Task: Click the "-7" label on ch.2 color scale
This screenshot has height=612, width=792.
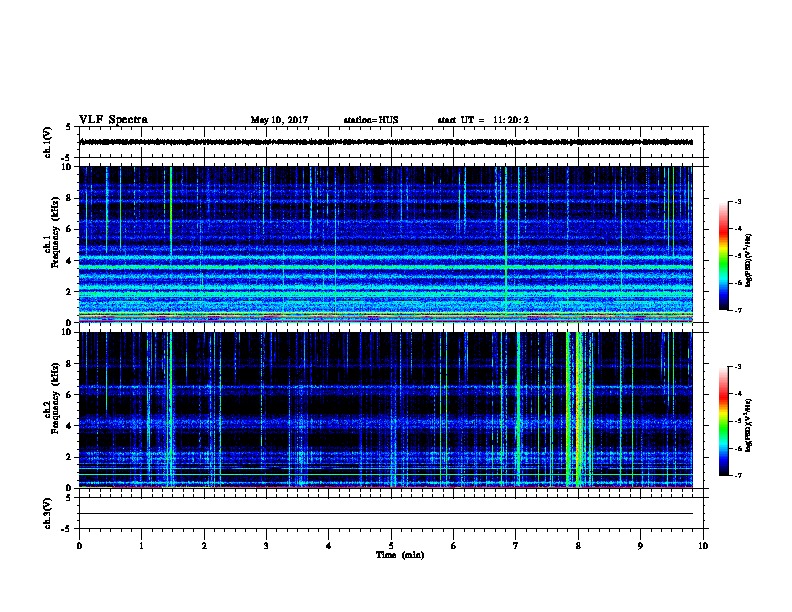Action: tap(737, 476)
